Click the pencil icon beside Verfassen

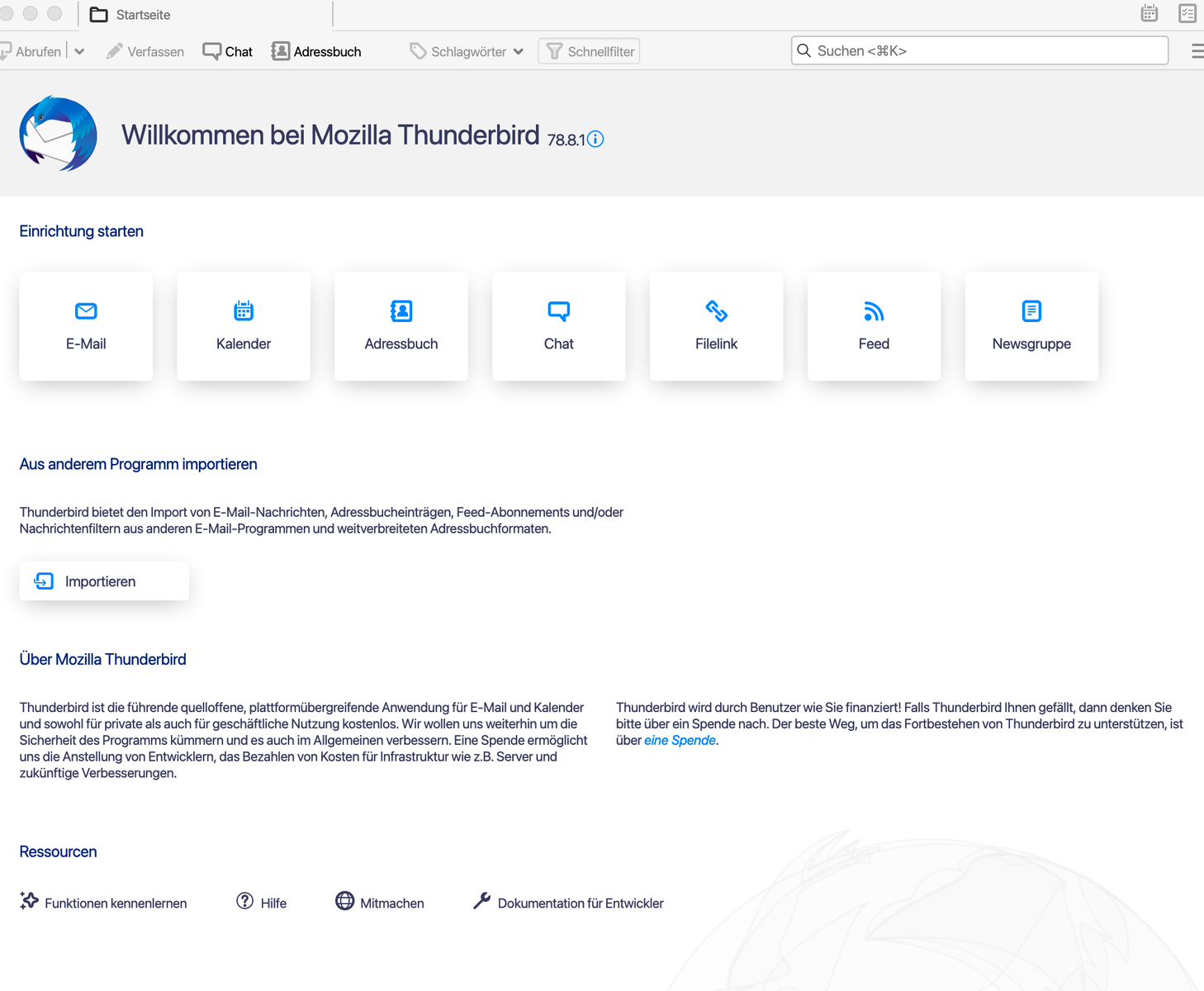coord(115,51)
